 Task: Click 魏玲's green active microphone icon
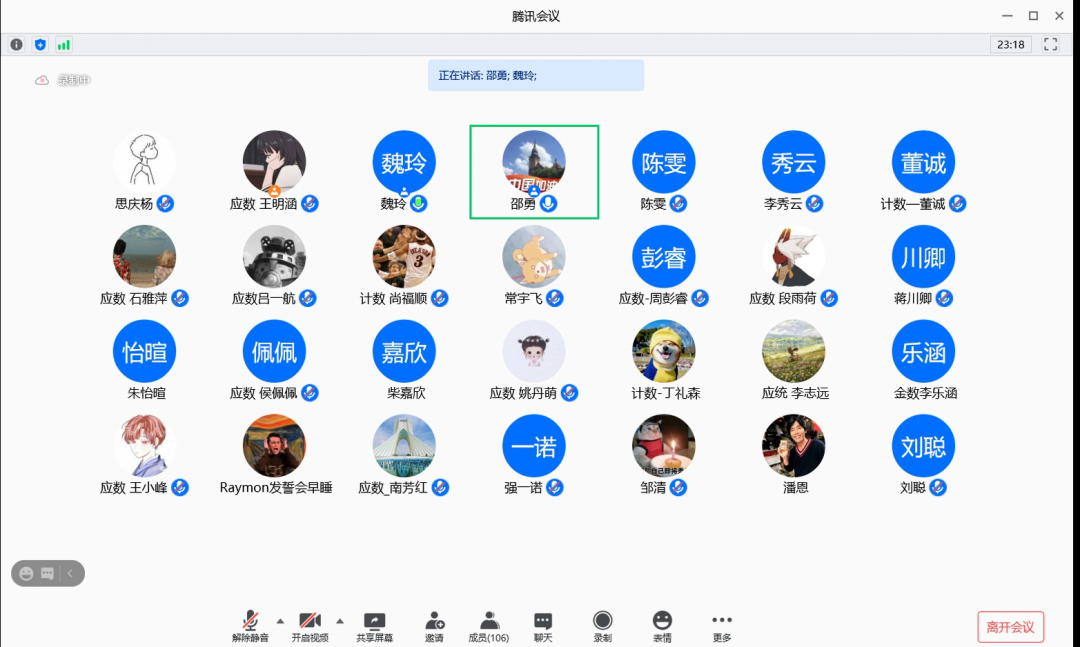point(418,204)
